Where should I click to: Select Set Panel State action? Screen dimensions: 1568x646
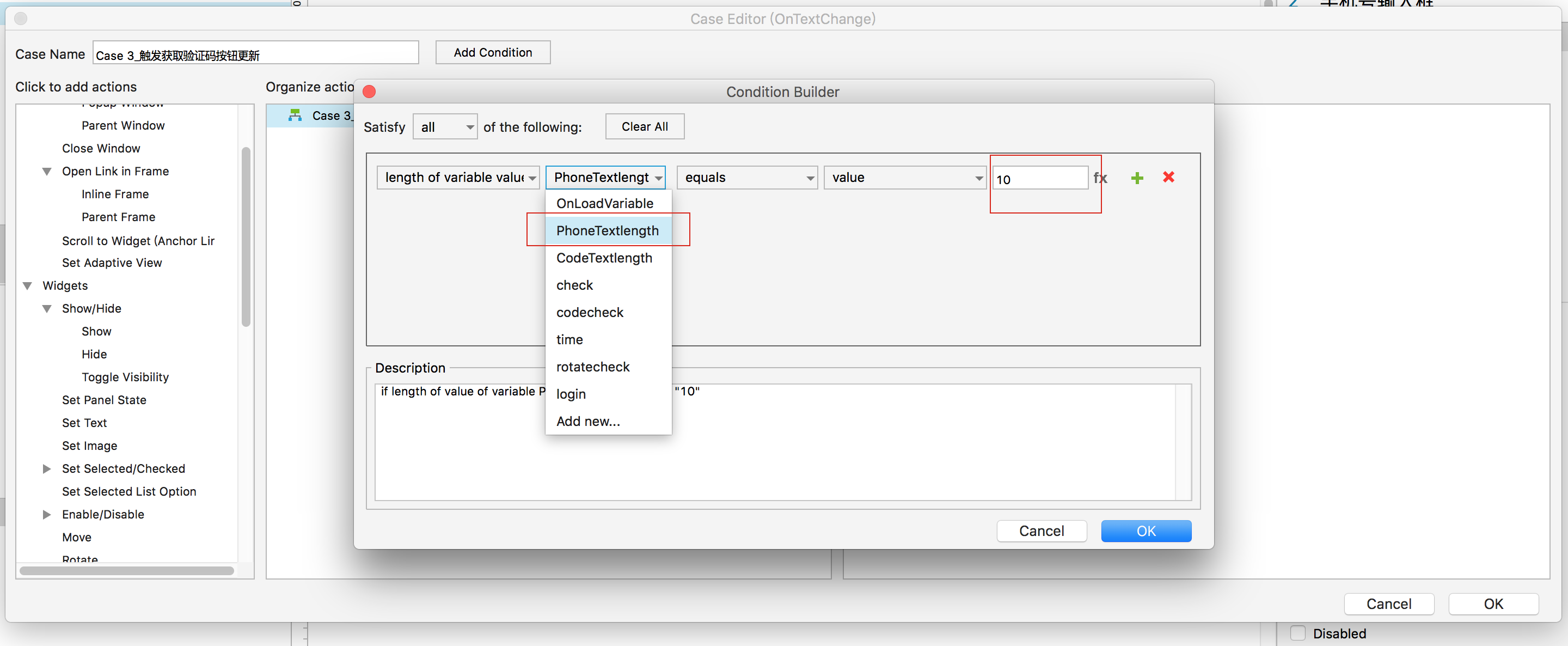click(104, 400)
